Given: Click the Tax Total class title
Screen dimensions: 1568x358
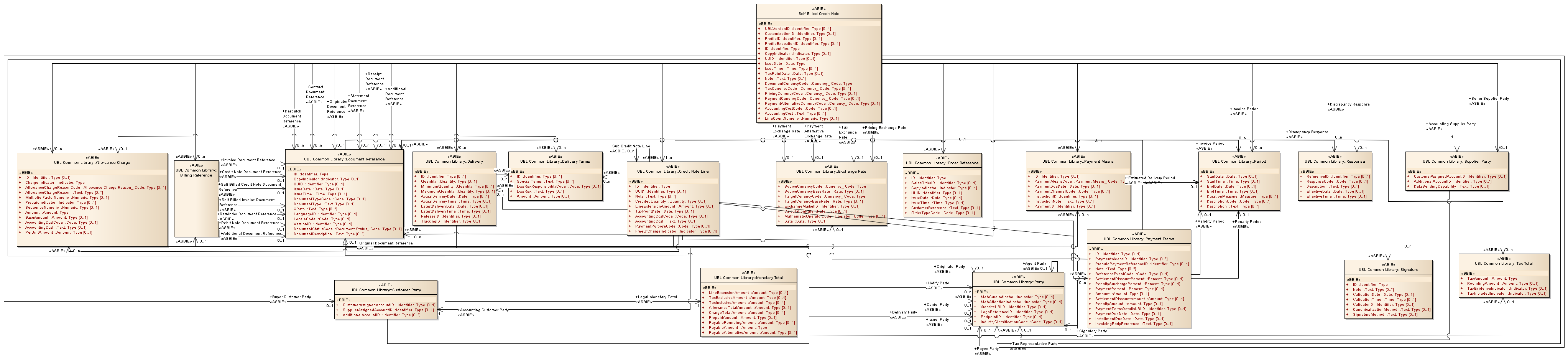Looking at the screenshot, I should coord(1503,263).
